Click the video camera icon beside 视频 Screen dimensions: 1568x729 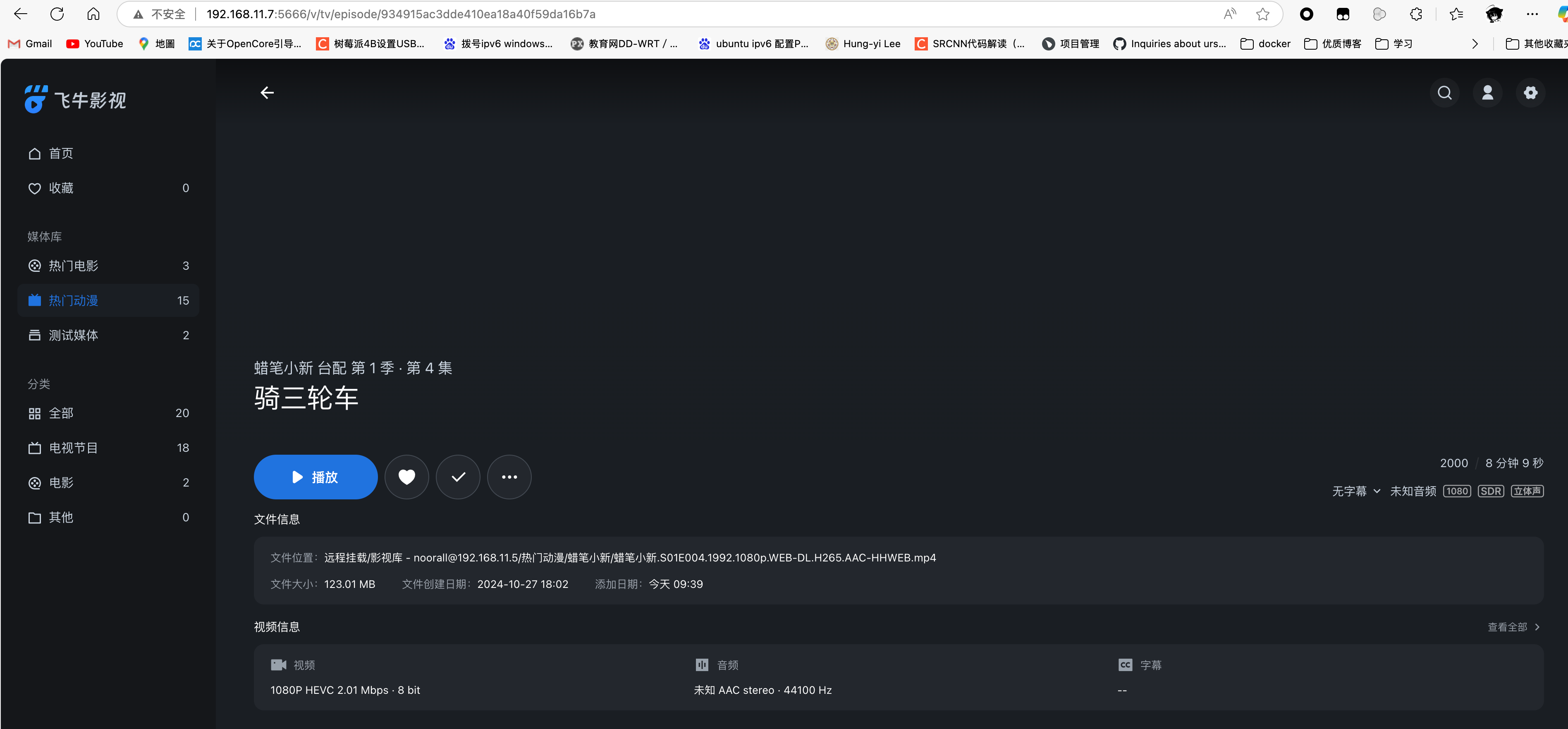pyautogui.click(x=278, y=664)
